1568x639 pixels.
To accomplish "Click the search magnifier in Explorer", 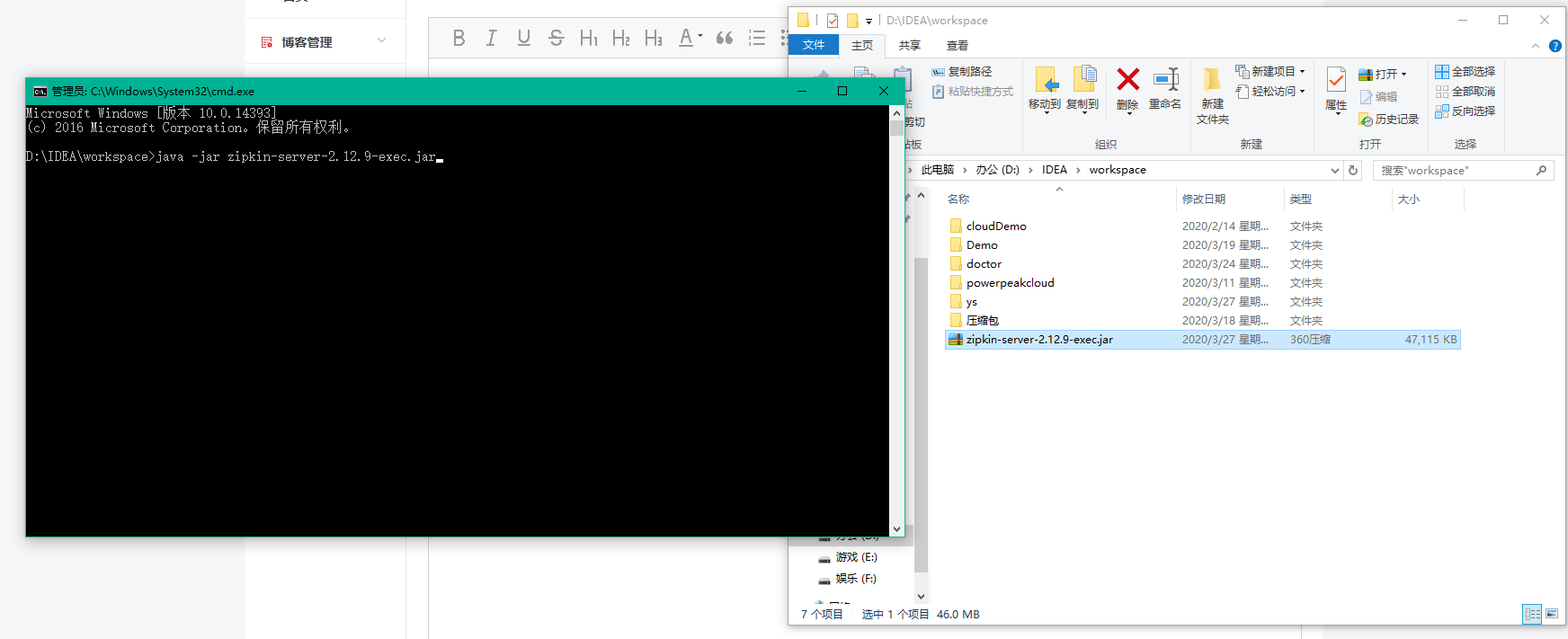I will [1541, 170].
